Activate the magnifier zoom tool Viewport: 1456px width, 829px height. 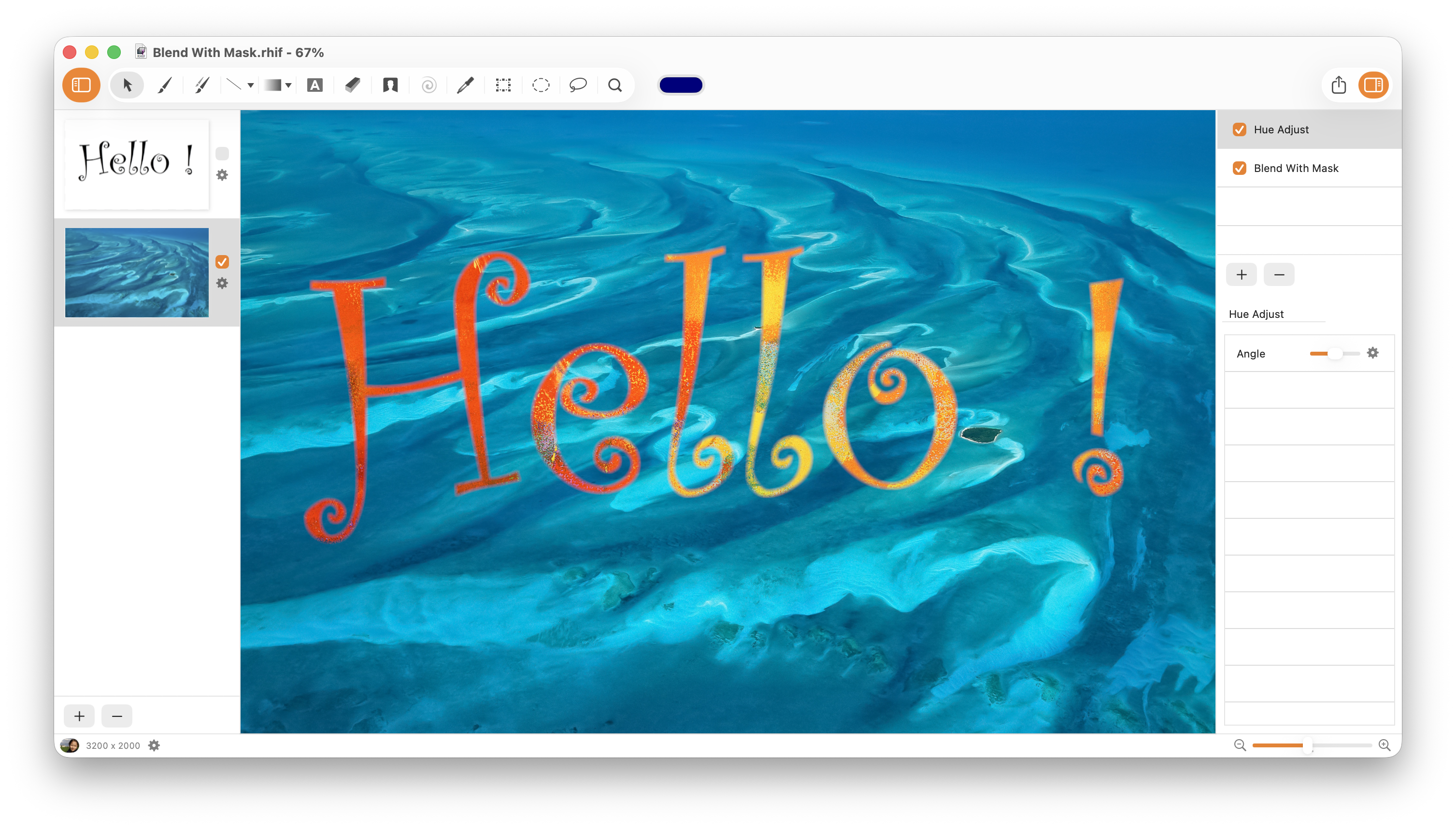pos(615,86)
